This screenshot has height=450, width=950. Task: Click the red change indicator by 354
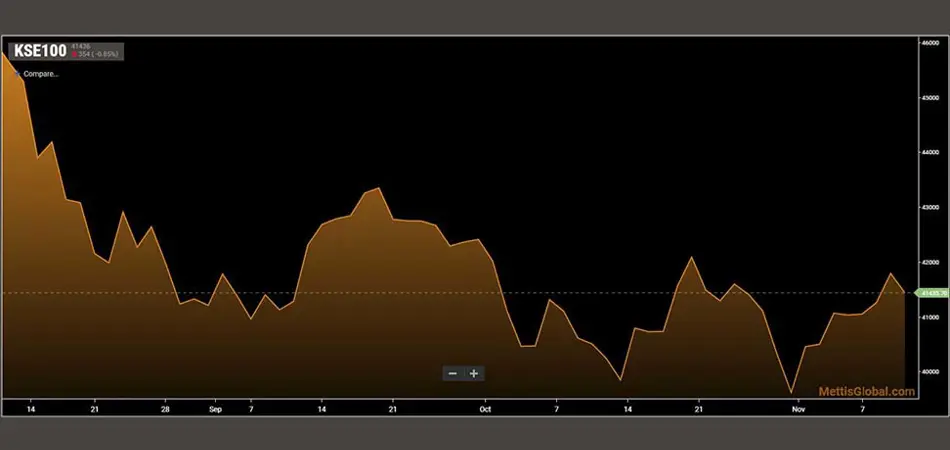pos(74,55)
